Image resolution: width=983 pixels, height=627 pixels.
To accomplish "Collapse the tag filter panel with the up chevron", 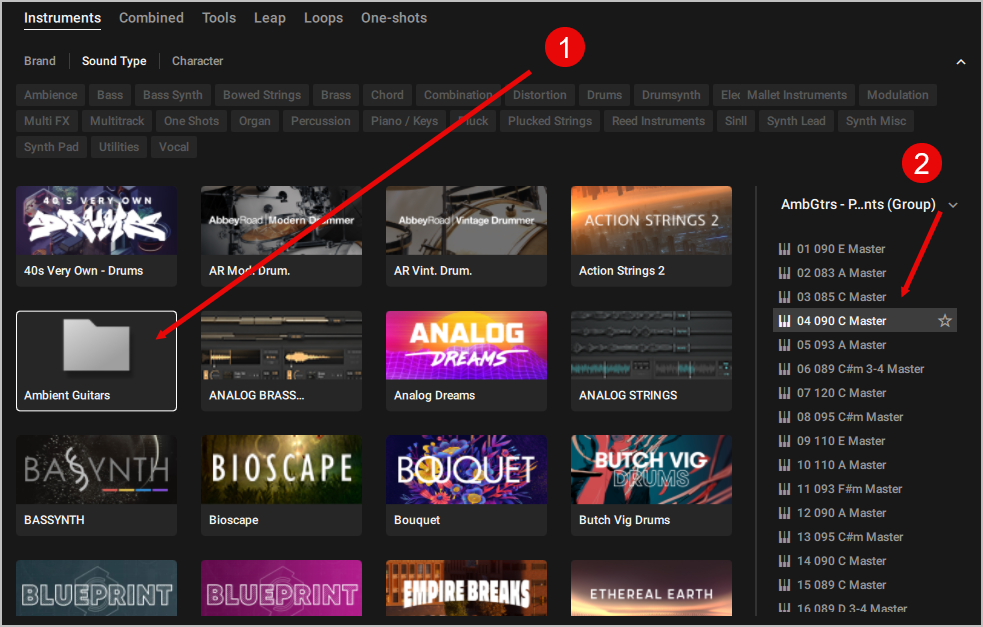I will pos(960,61).
